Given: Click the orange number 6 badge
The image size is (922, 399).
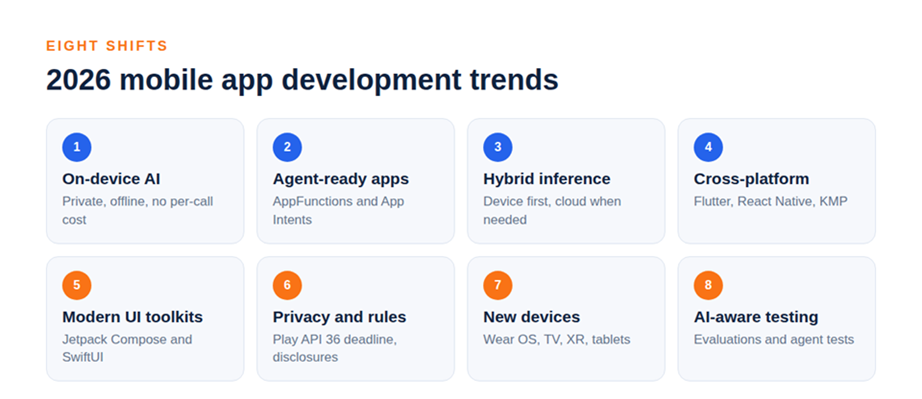Looking at the screenshot, I should [288, 285].
